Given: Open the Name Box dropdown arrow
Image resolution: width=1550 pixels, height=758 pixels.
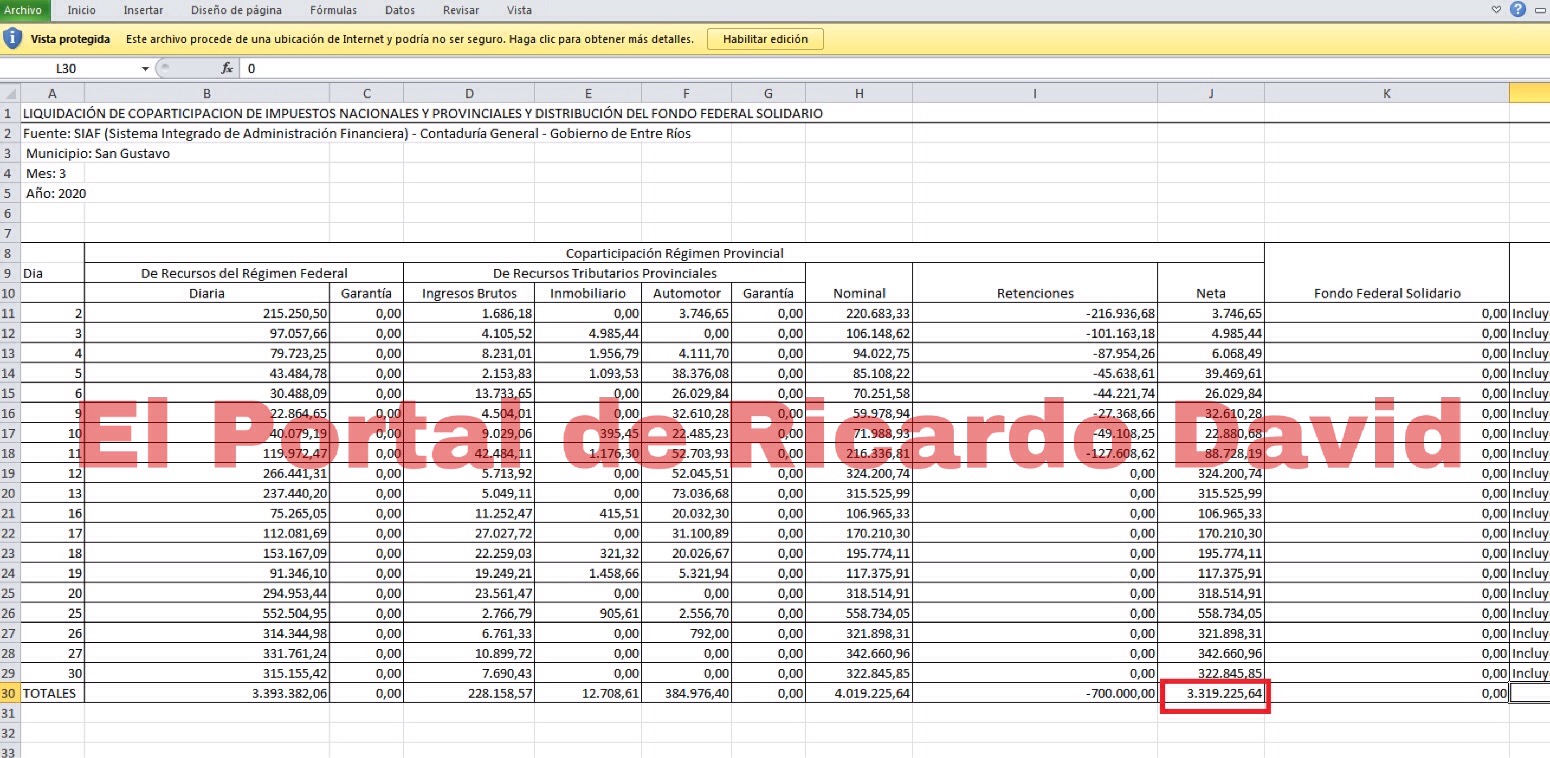Looking at the screenshot, I should (145, 69).
